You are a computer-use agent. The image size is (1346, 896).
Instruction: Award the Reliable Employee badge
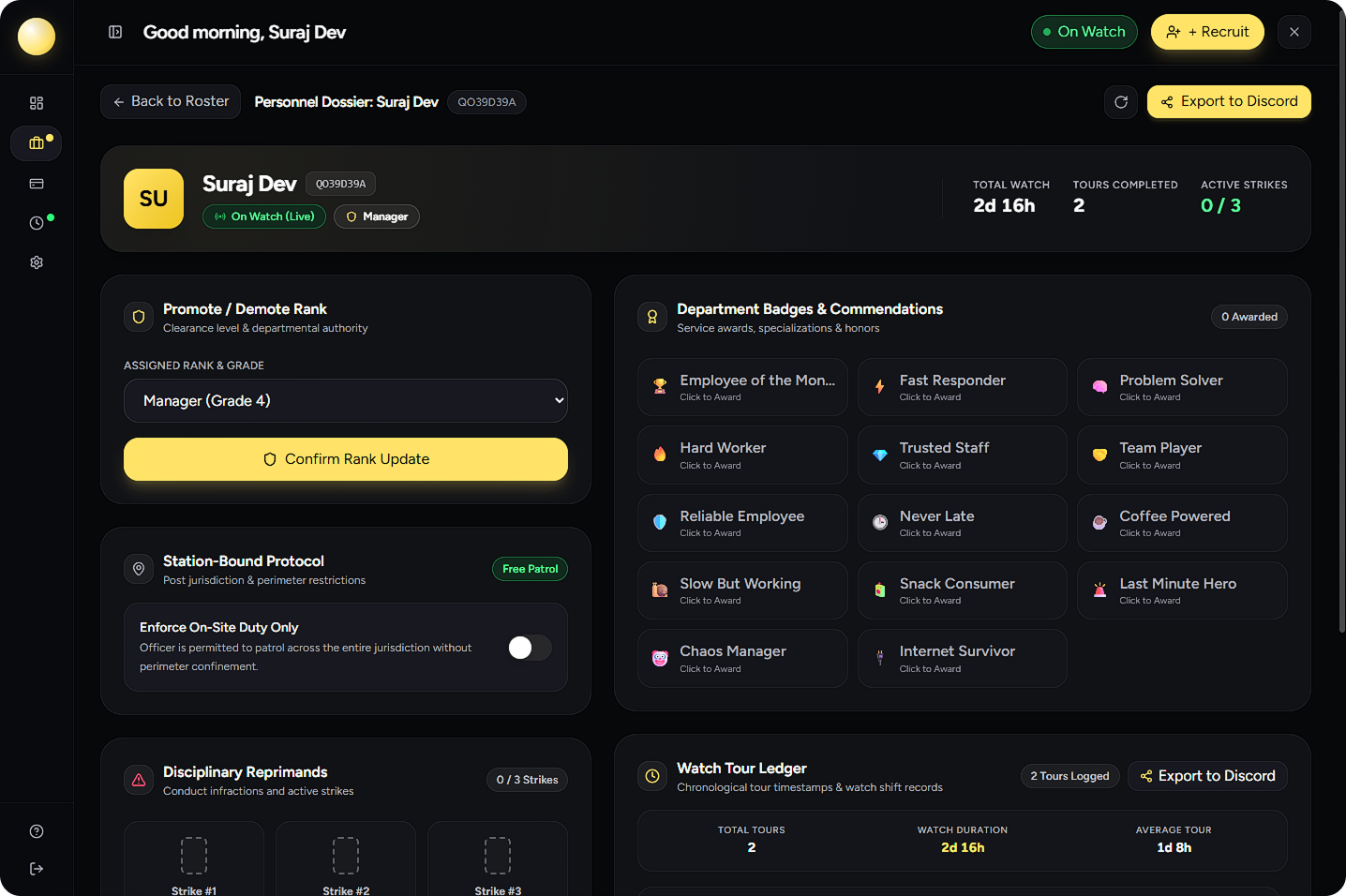[742, 523]
